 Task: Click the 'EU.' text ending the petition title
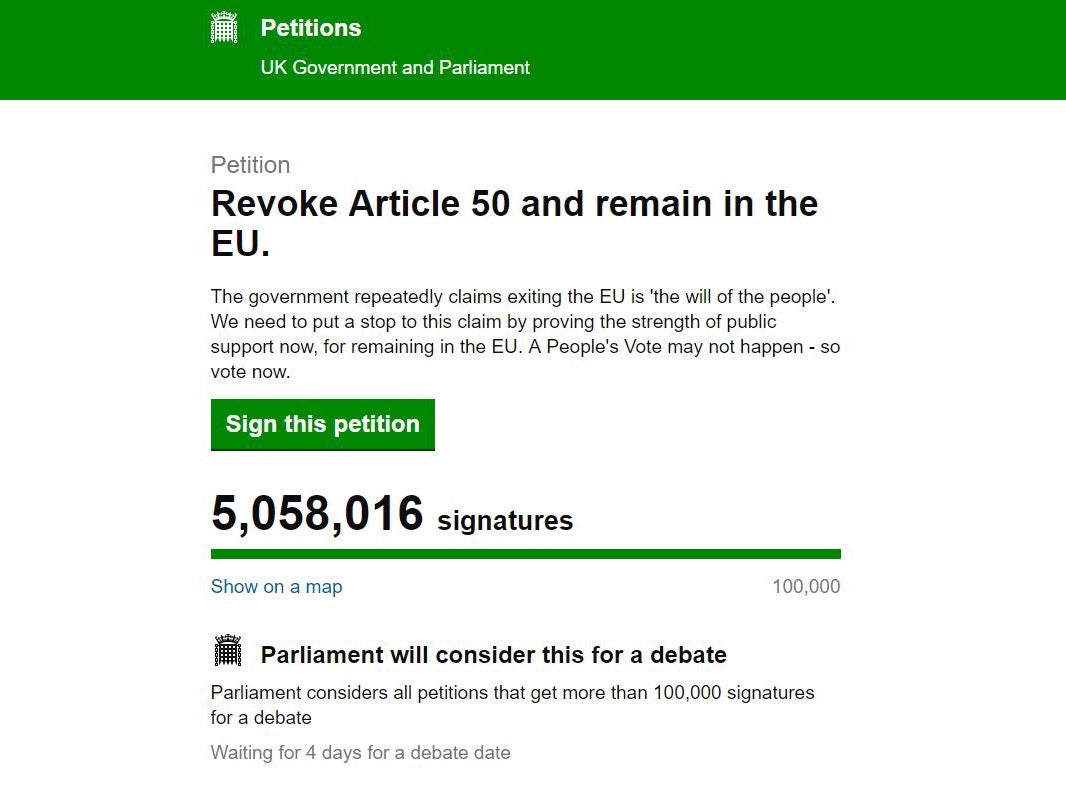(240, 244)
